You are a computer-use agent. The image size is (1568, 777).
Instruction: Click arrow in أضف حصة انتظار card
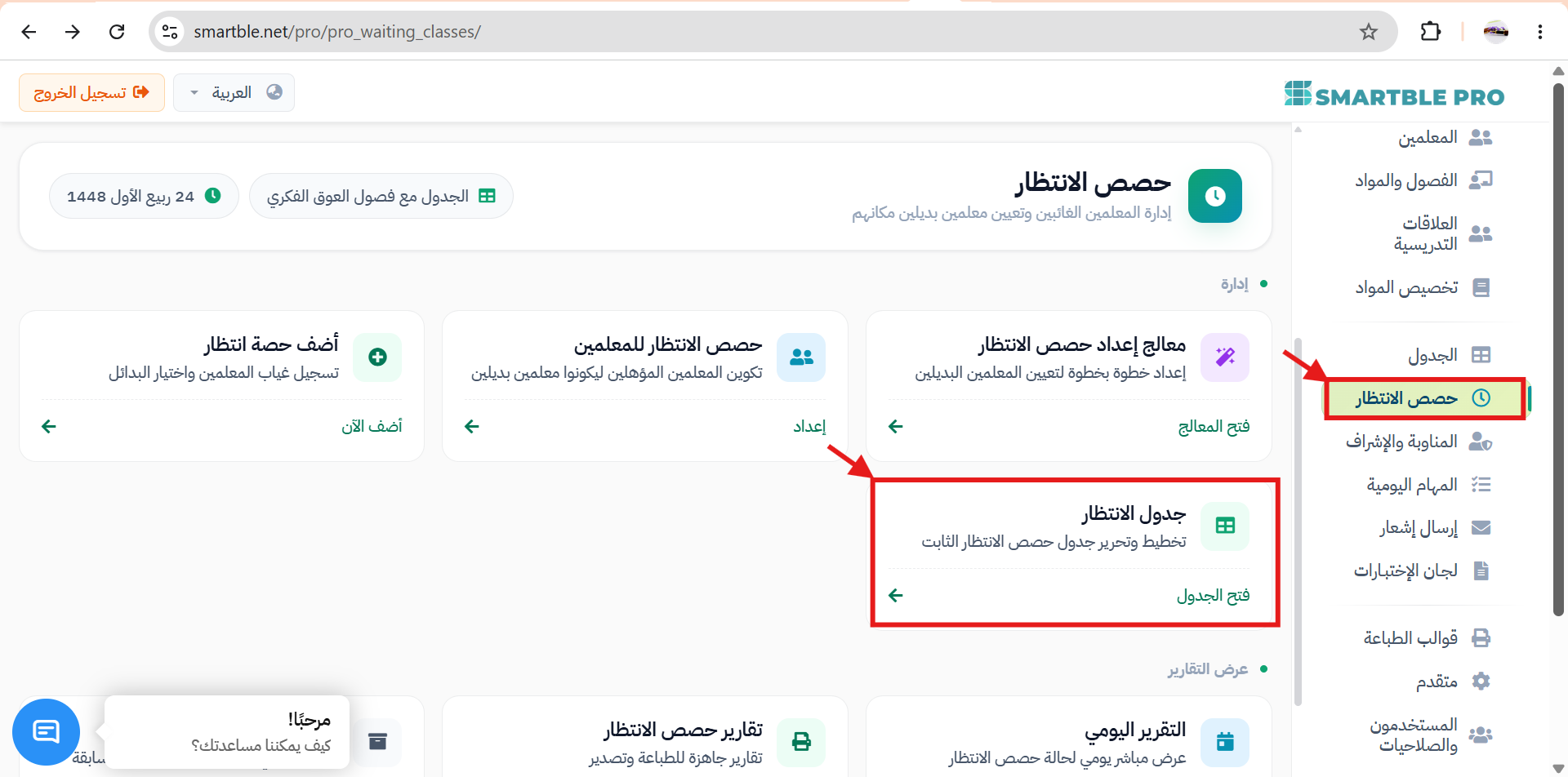(x=49, y=426)
